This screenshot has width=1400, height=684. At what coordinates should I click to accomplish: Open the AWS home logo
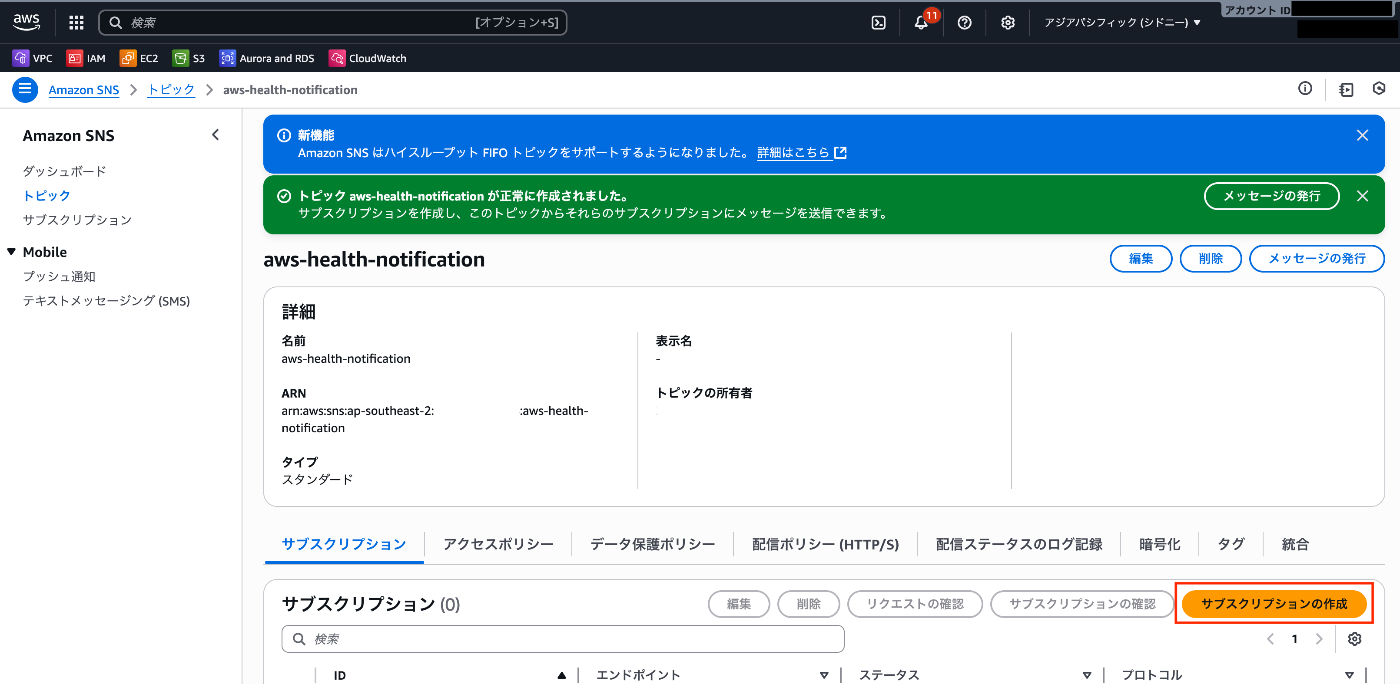click(x=26, y=22)
